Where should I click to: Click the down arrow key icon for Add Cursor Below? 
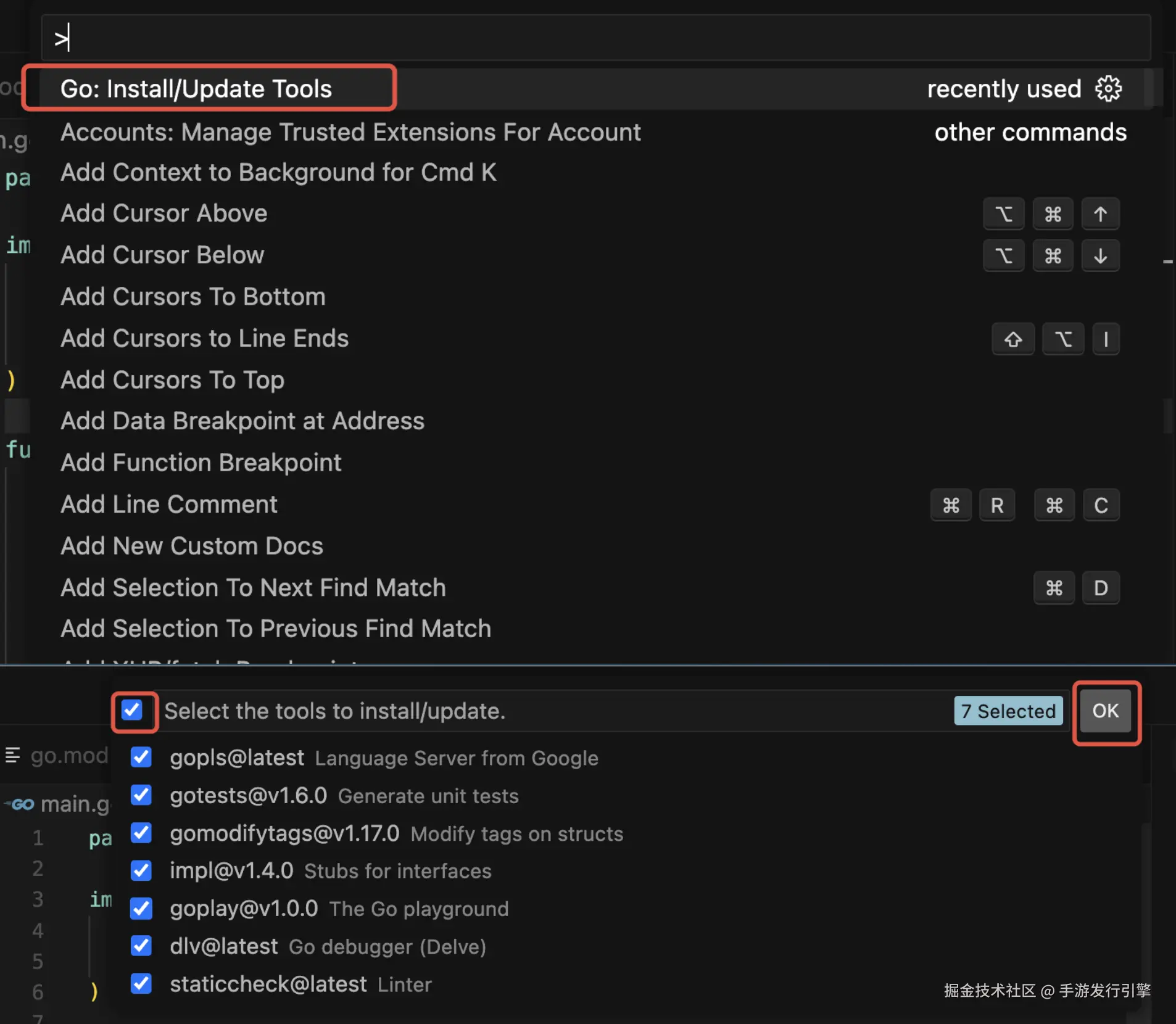click(x=1100, y=255)
